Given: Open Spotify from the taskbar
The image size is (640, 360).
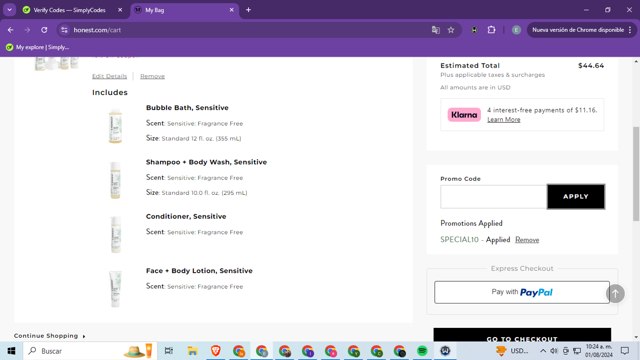Looking at the screenshot, I should pos(422,351).
